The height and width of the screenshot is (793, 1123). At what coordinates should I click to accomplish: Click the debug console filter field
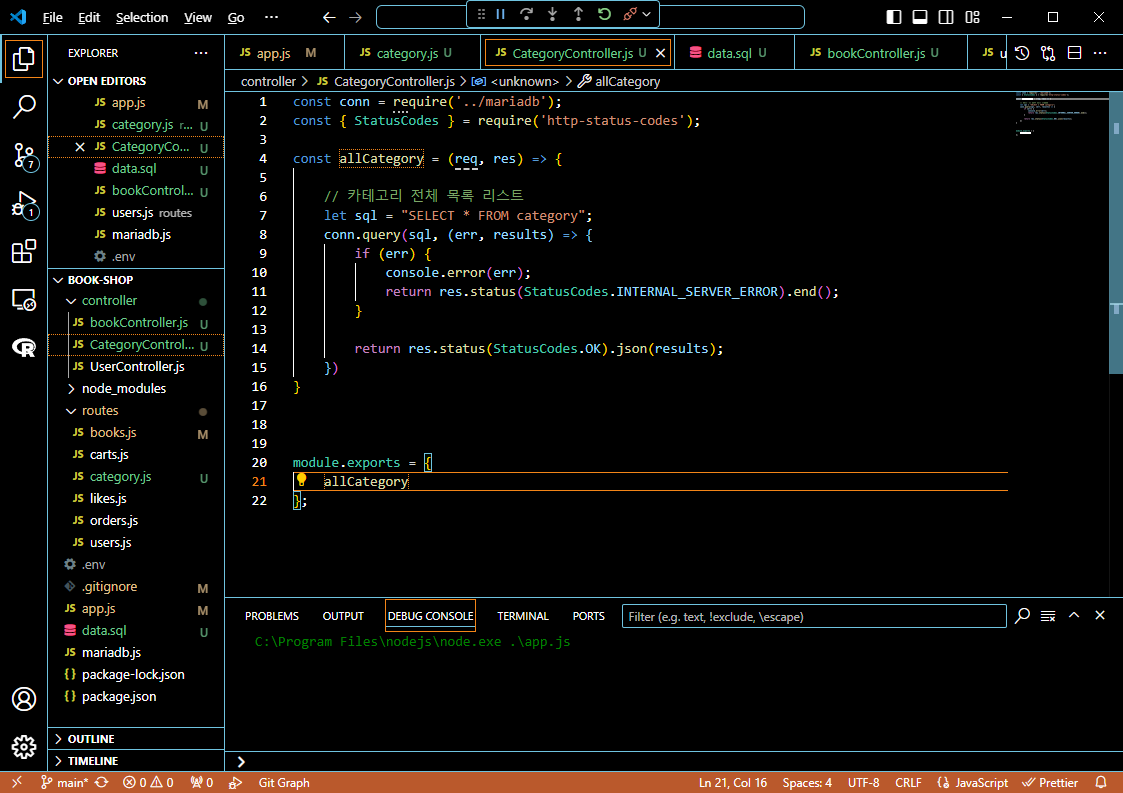814,616
